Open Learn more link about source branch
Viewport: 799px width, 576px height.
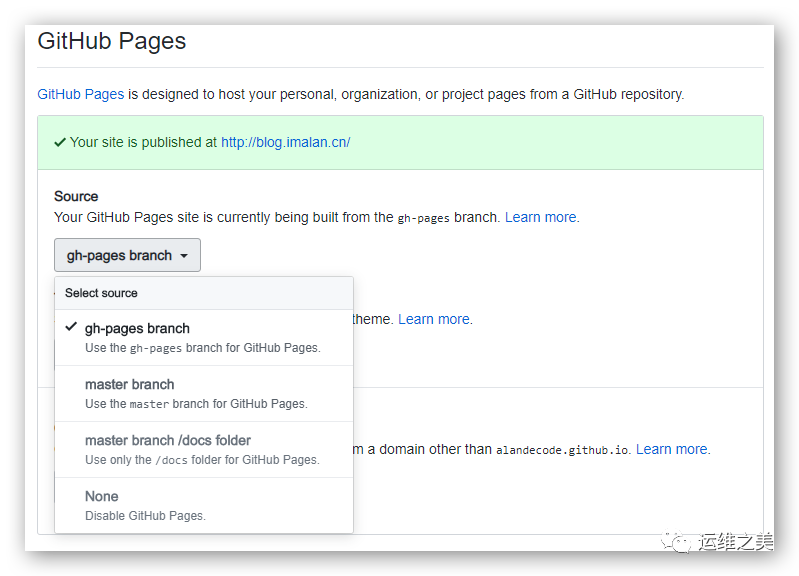pyautogui.click(x=541, y=217)
